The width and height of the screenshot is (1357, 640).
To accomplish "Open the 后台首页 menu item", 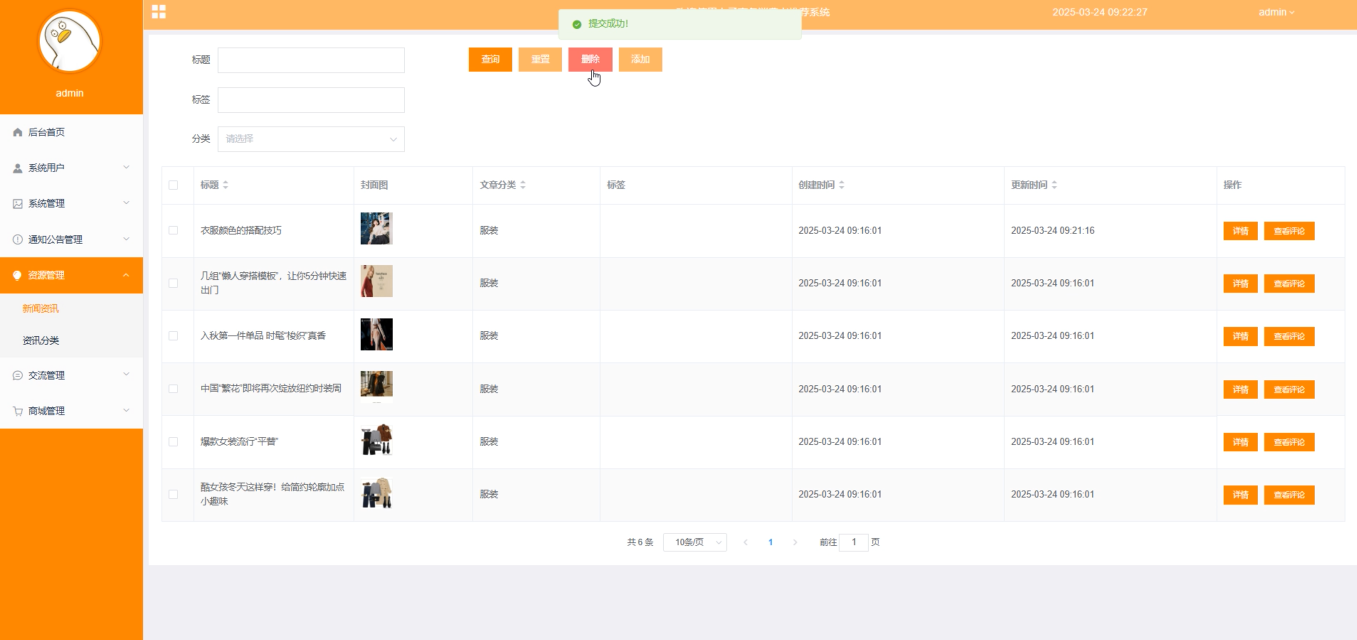I will pyautogui.click(x=71, y=132).
